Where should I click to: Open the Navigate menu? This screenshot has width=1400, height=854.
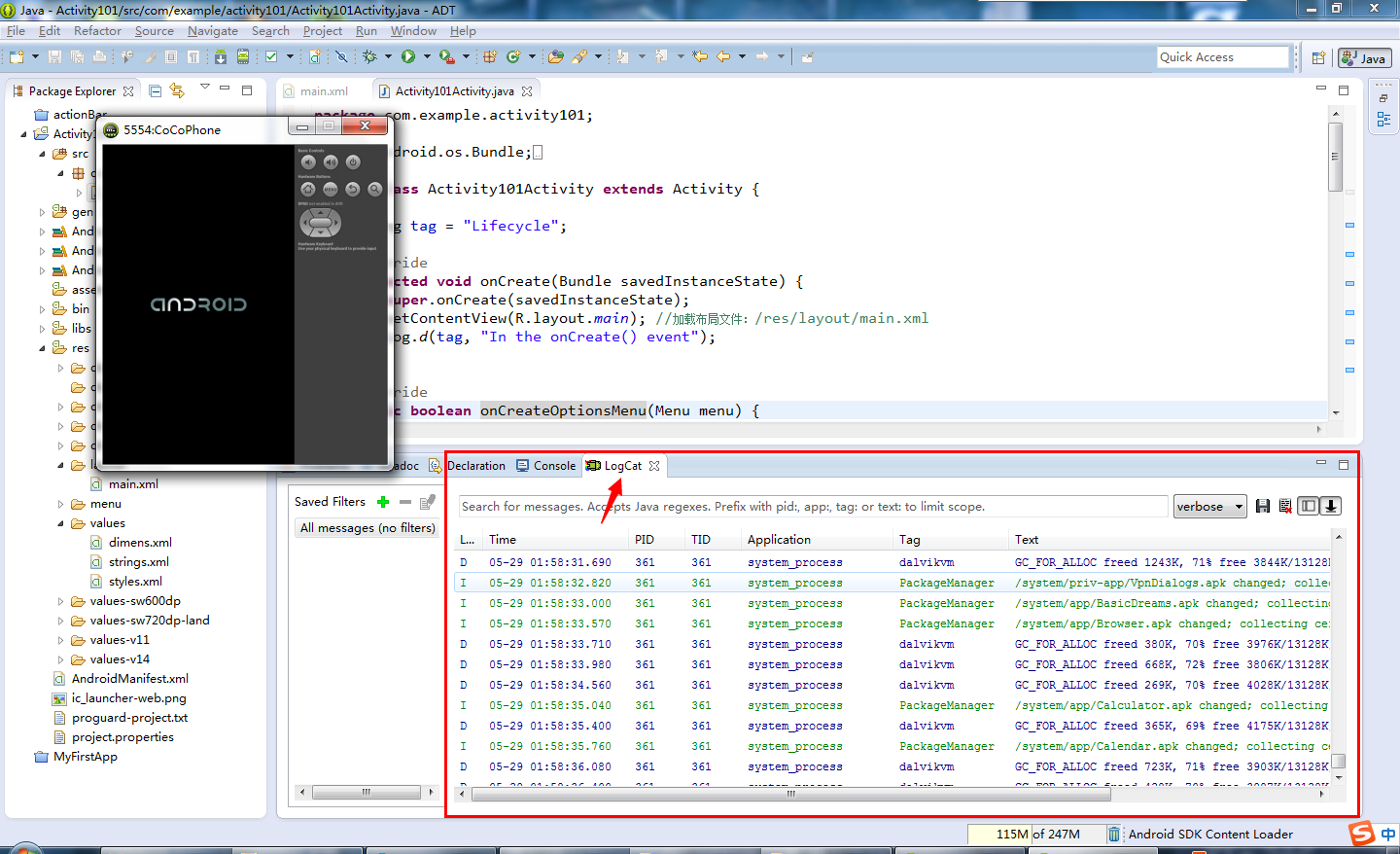click(213, 31)
